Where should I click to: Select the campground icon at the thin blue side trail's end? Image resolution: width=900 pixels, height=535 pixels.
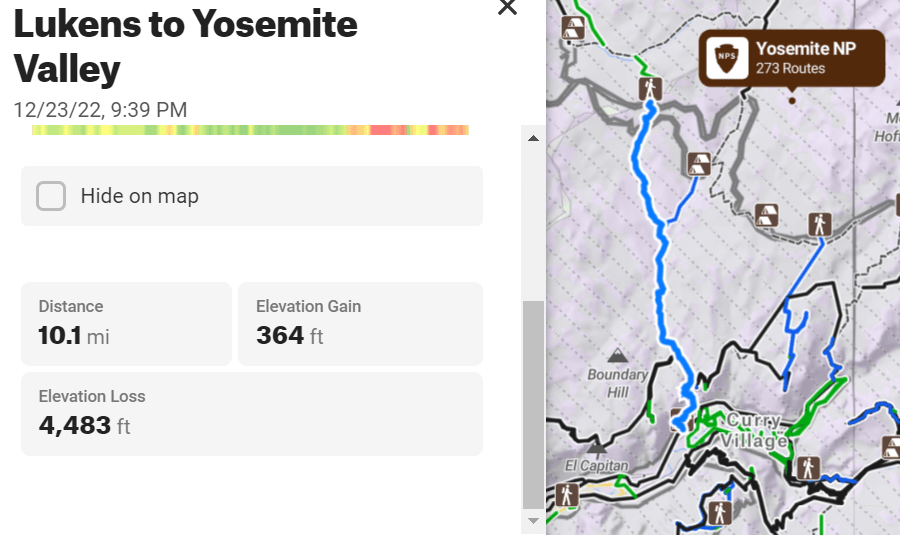699,163
